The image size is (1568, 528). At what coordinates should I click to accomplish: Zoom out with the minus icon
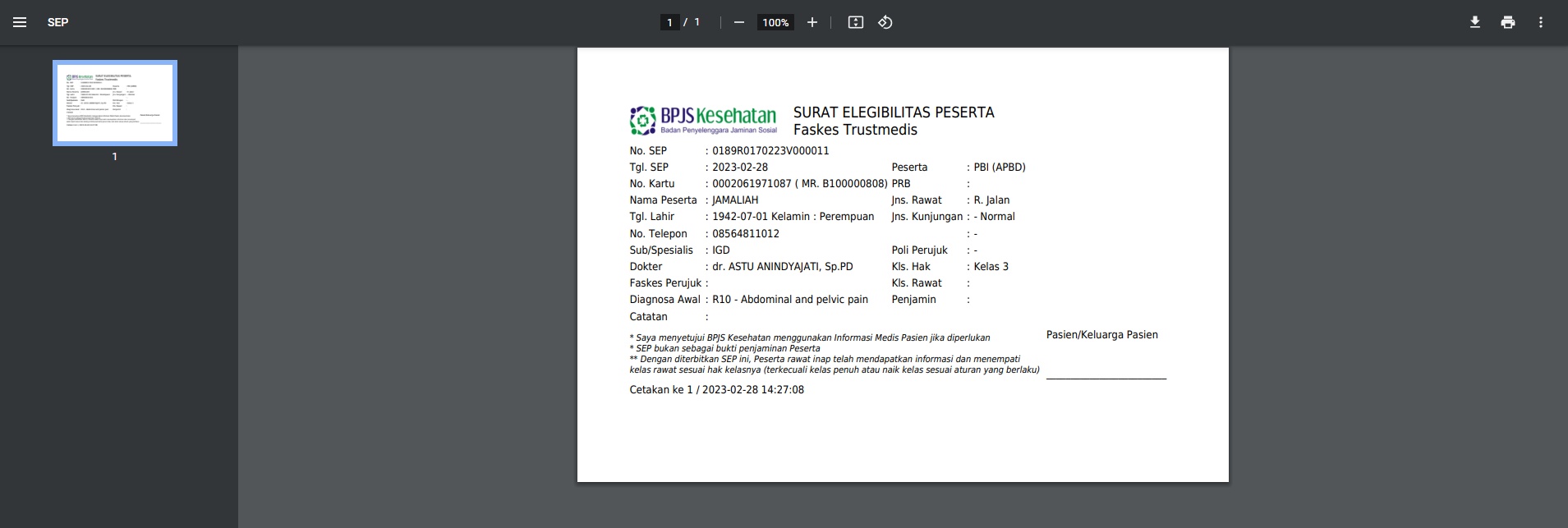click(739, 22)
